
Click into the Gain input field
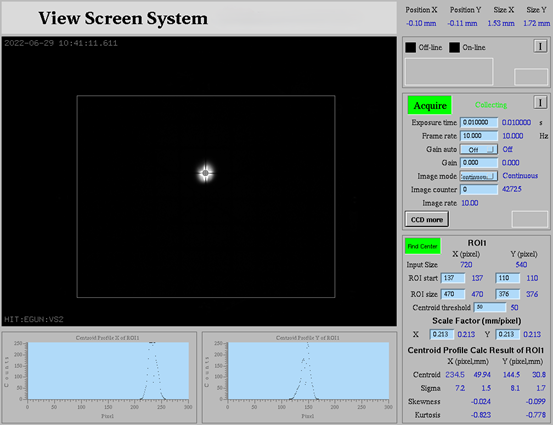point(479,163)
